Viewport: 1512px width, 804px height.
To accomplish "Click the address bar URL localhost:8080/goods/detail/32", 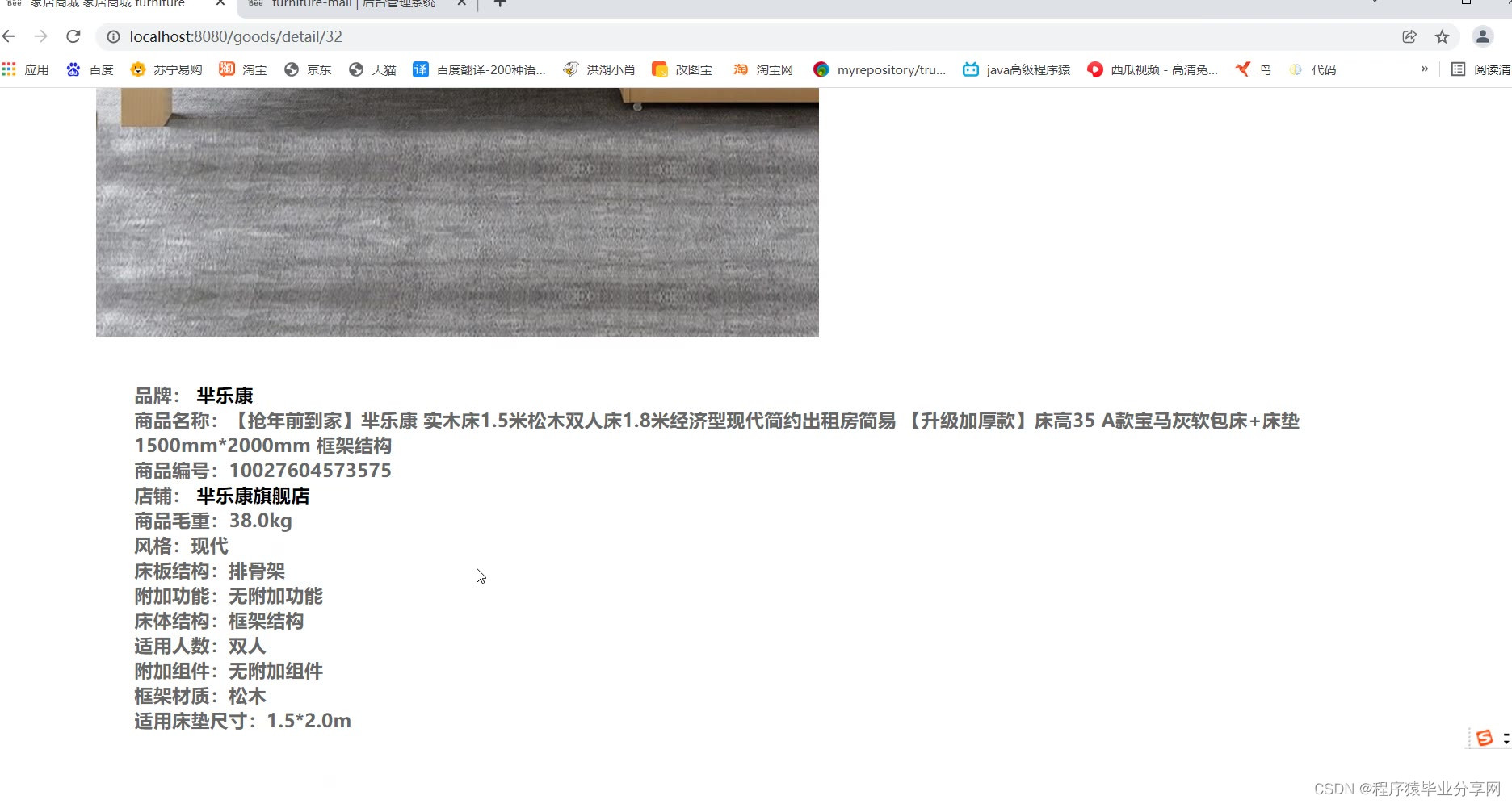I will click(x=236, y=36).
